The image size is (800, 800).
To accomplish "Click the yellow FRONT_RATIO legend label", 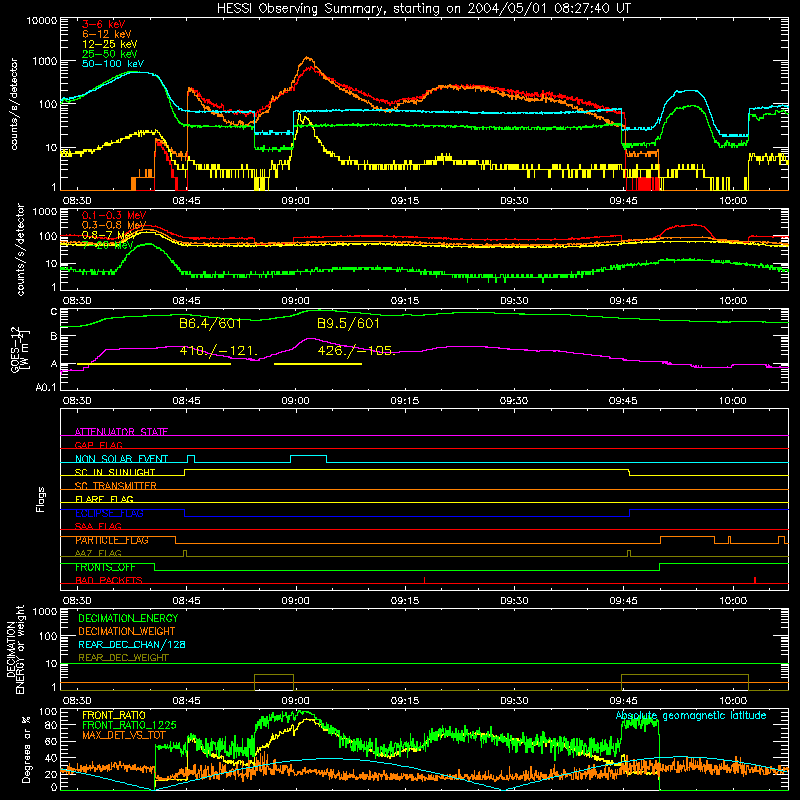I will pyautogui.click(x=114, y=715).
